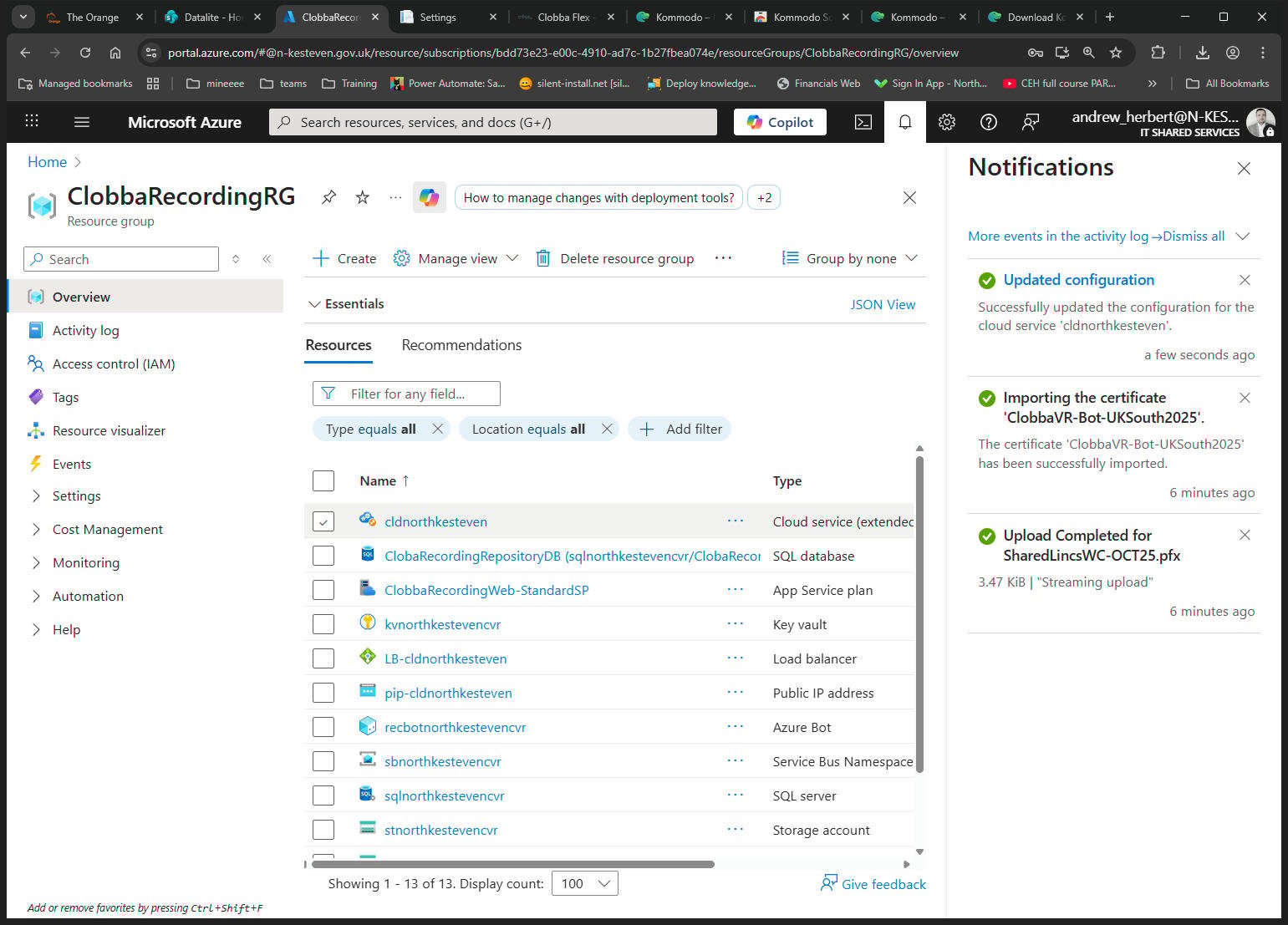Uncheck the cldnorthkesteven row checkbox
Image resolution: width=1288 pixels, height=925 pixels.
[x=323, y=521]
